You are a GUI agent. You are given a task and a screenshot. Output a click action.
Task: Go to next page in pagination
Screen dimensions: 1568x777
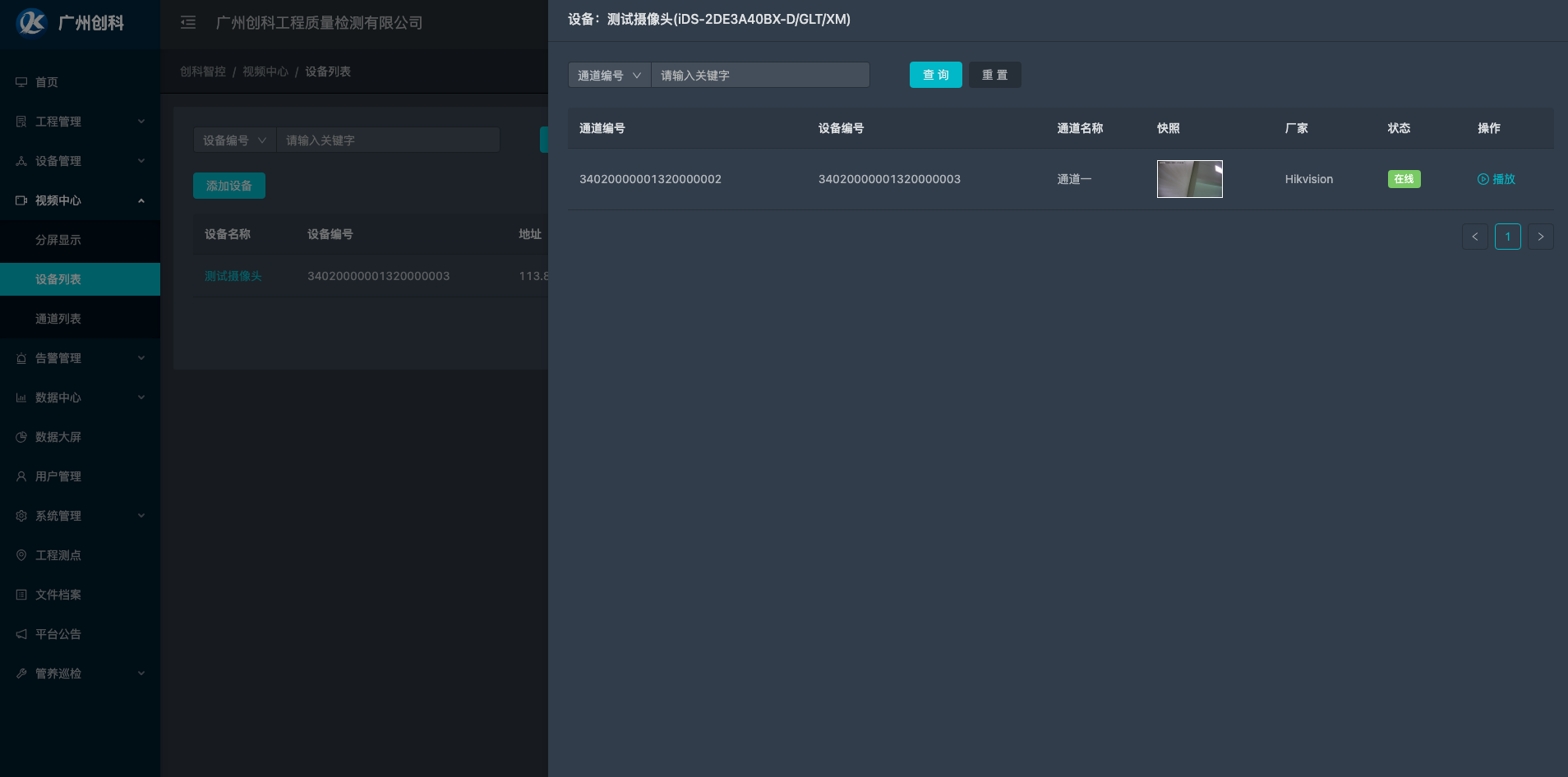click(1540, 237)
